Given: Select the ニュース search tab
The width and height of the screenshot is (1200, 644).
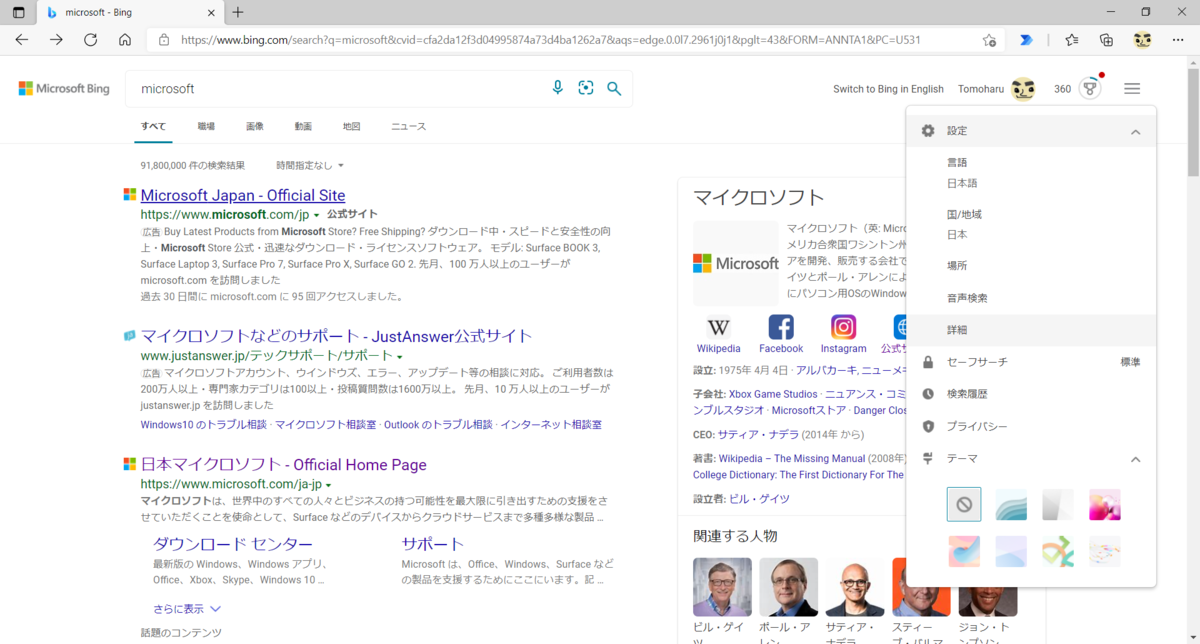Looking at the screenshot, I should 408,127.
